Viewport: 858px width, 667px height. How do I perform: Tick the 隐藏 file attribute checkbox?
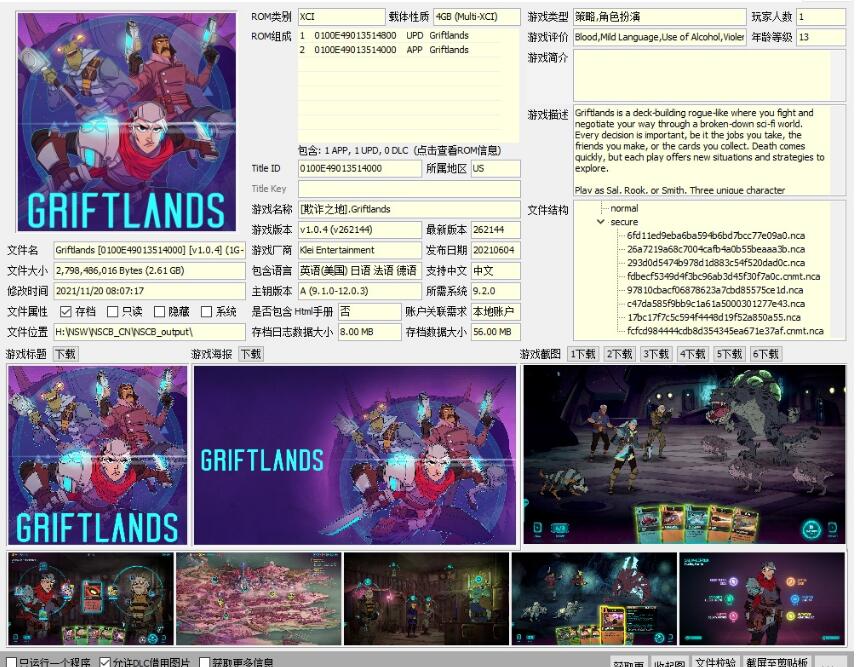159,311
